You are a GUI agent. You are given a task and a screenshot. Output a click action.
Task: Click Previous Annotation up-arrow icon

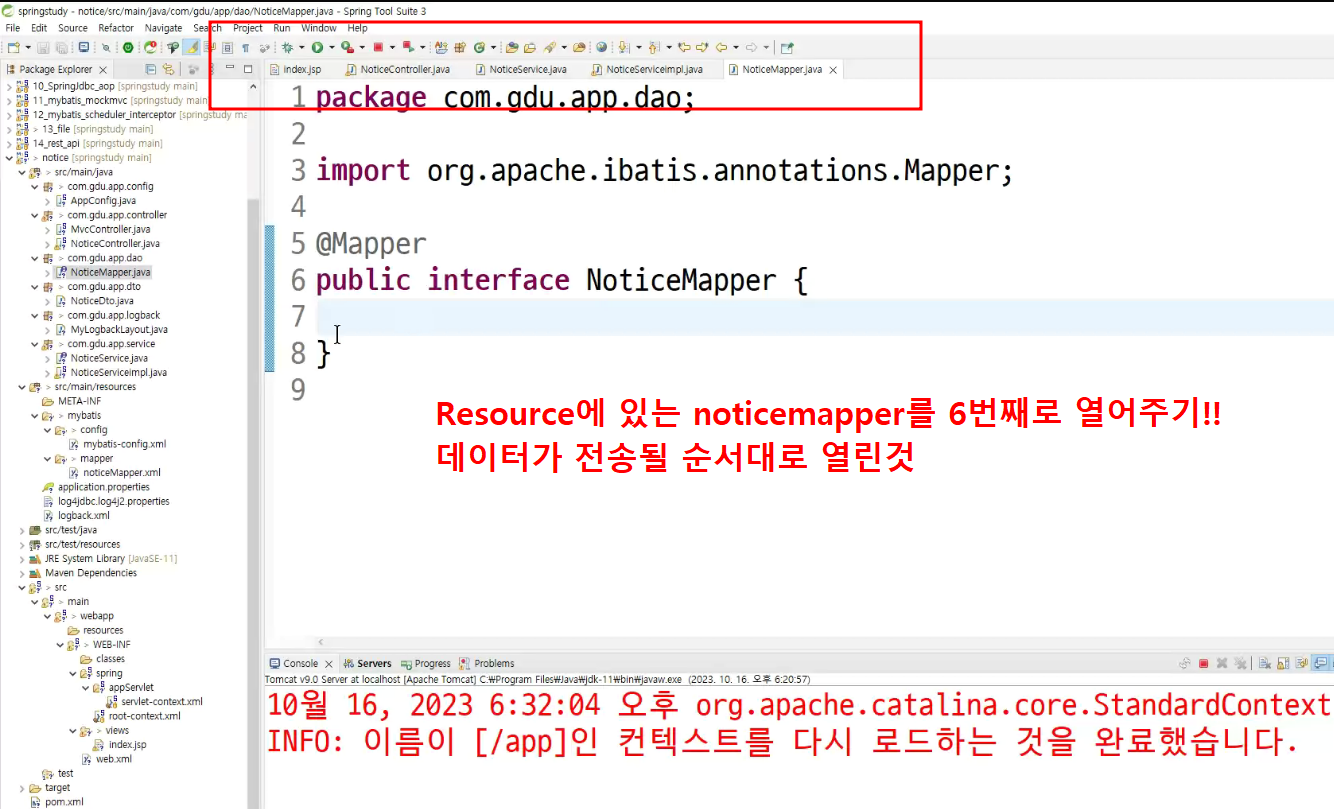(654, 47)
